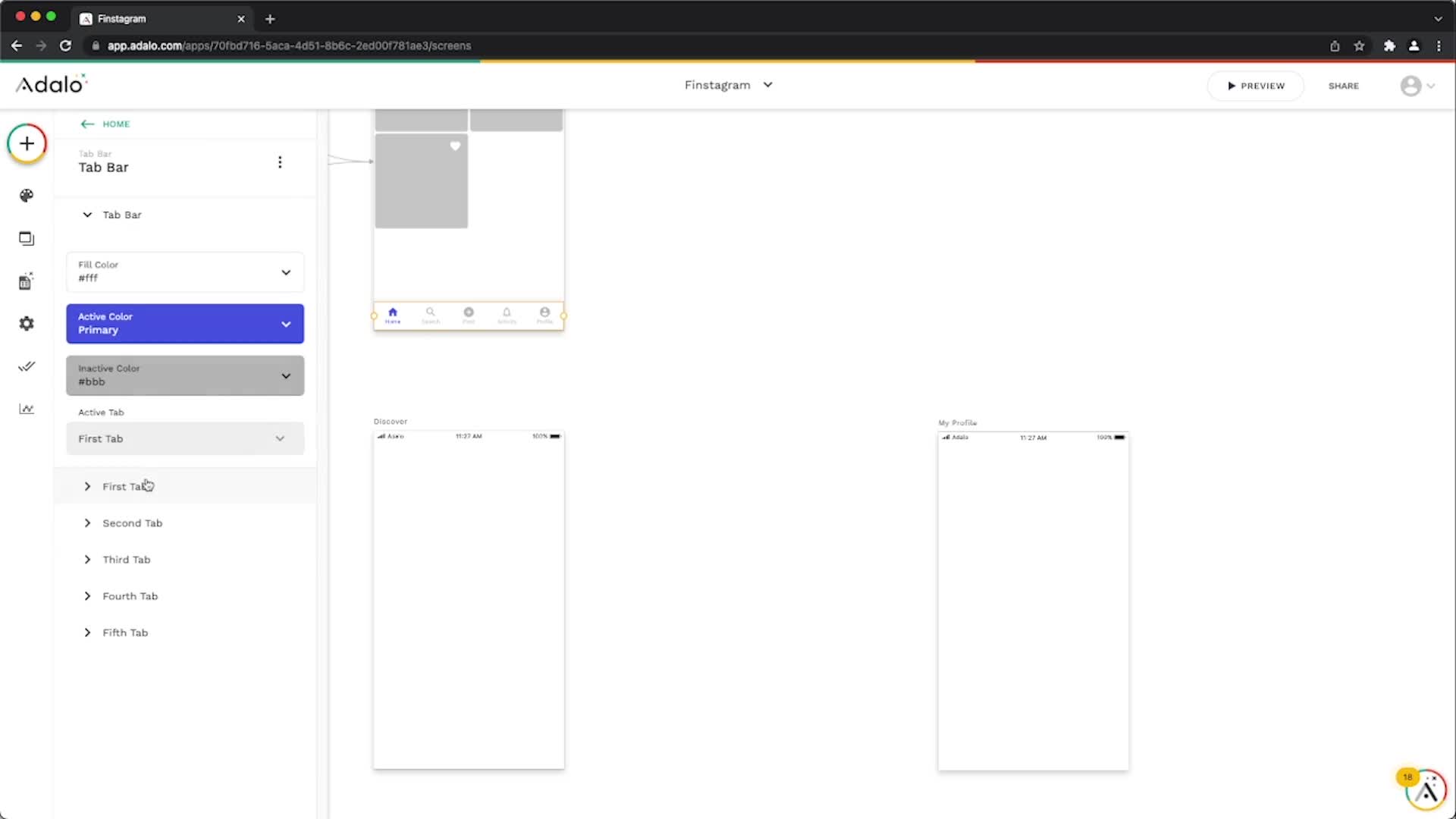The image size is (1456, 819).
Task: Open the Tab Bar options menu
Action: point(280,162)
